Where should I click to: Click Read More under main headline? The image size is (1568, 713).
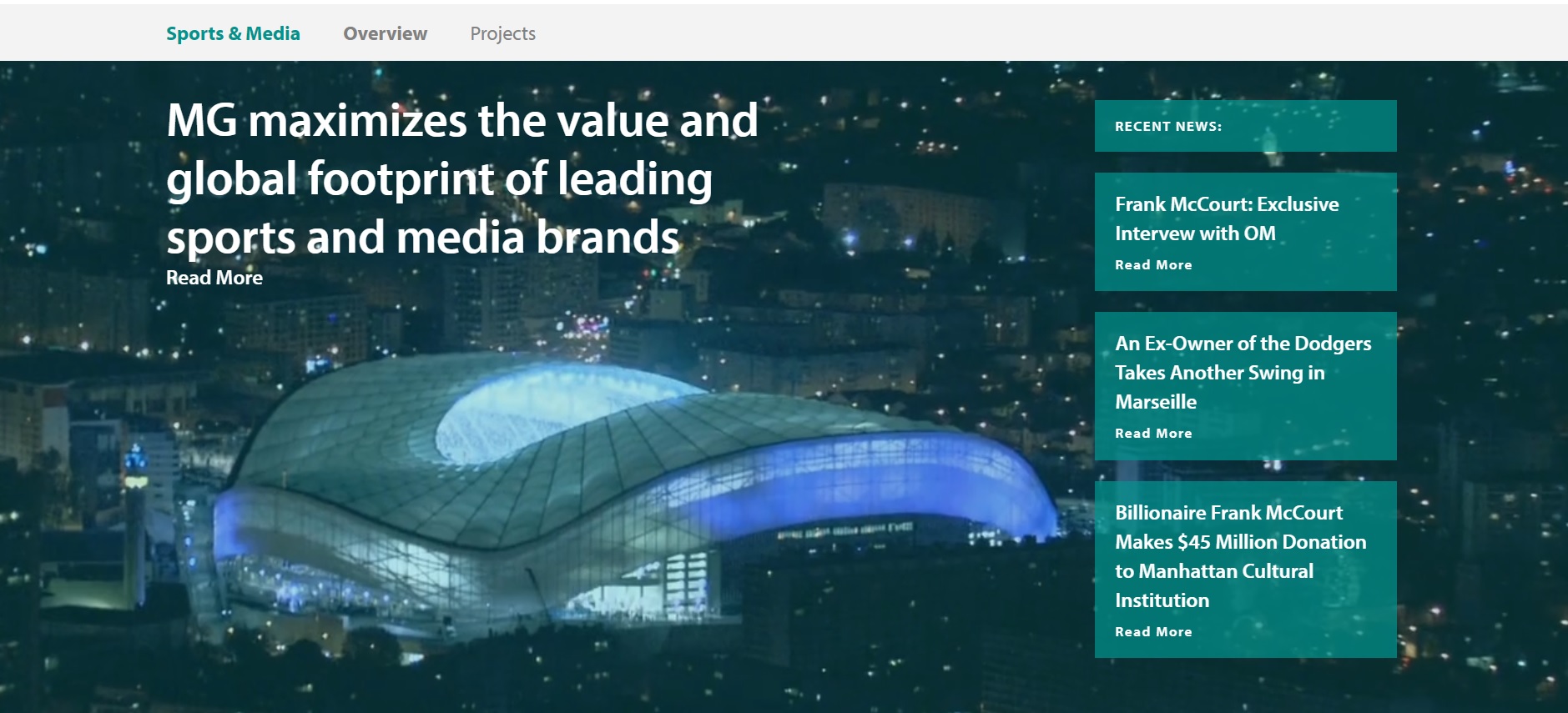214,278
